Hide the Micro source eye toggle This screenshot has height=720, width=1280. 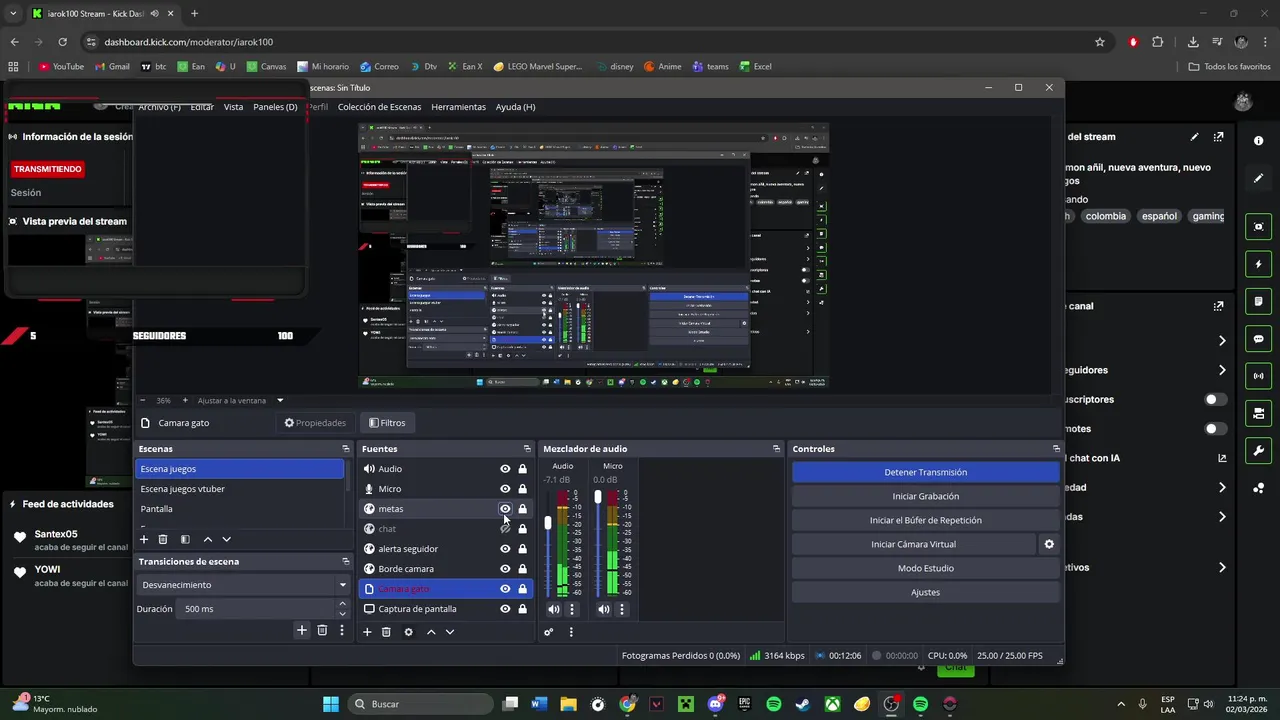505,489
